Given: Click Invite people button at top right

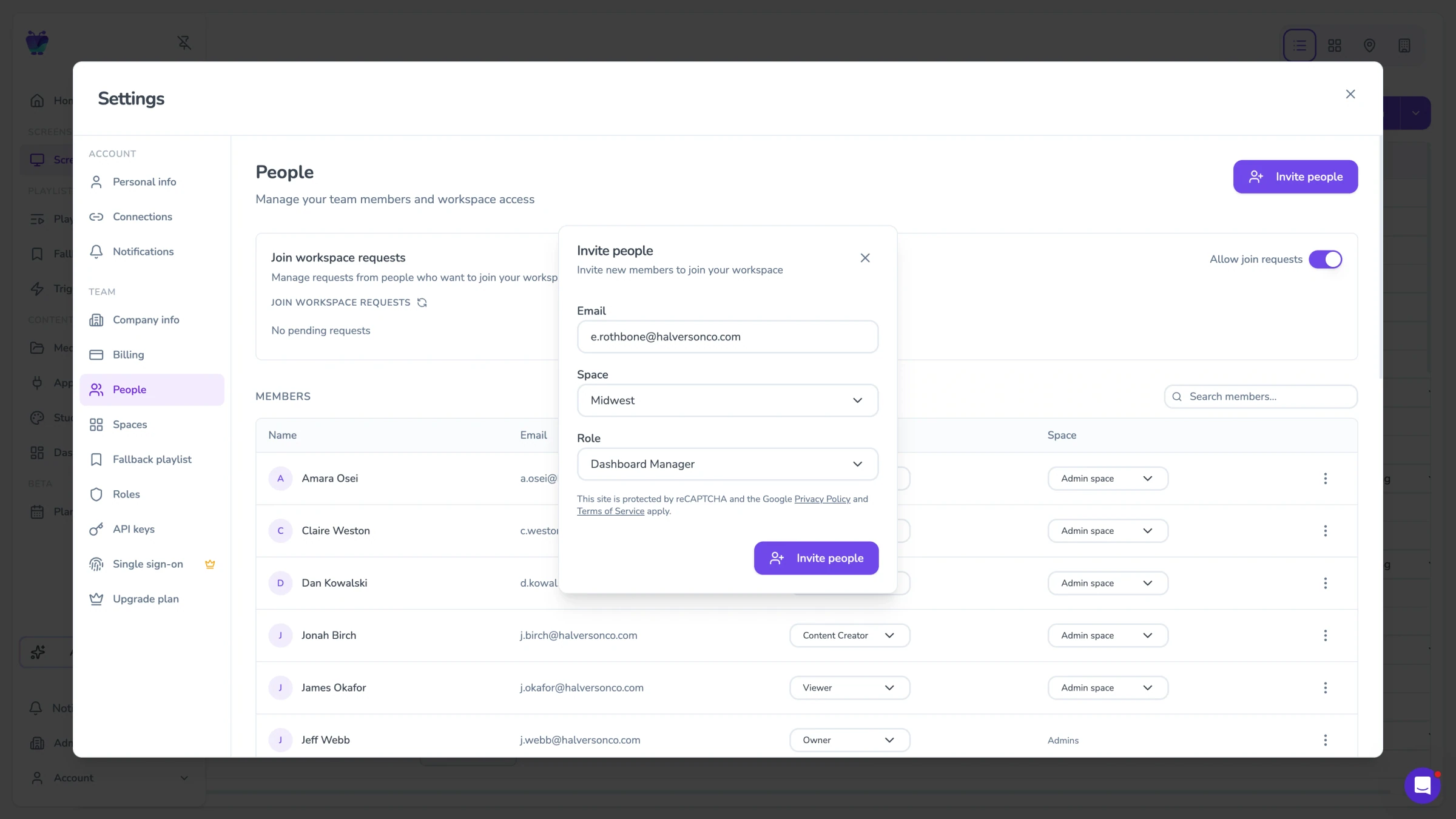Looking at the screenshot, I should click(1295, 177).
